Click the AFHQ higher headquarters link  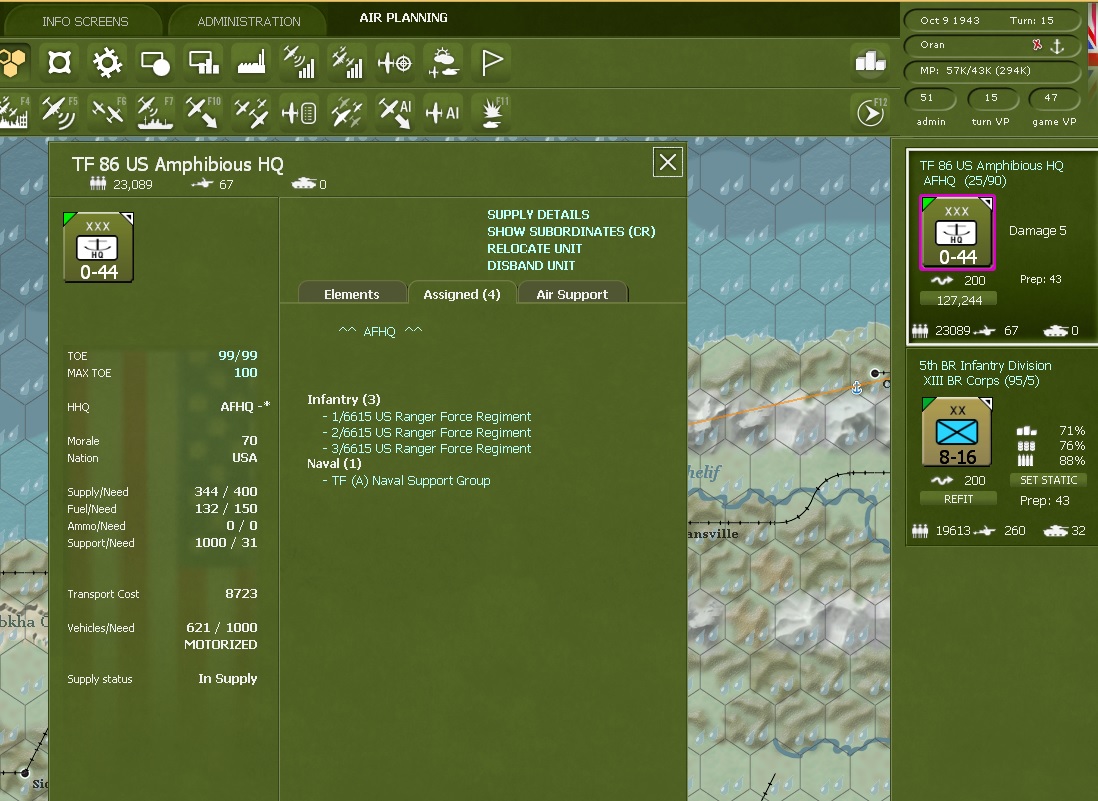pos(380,331)
